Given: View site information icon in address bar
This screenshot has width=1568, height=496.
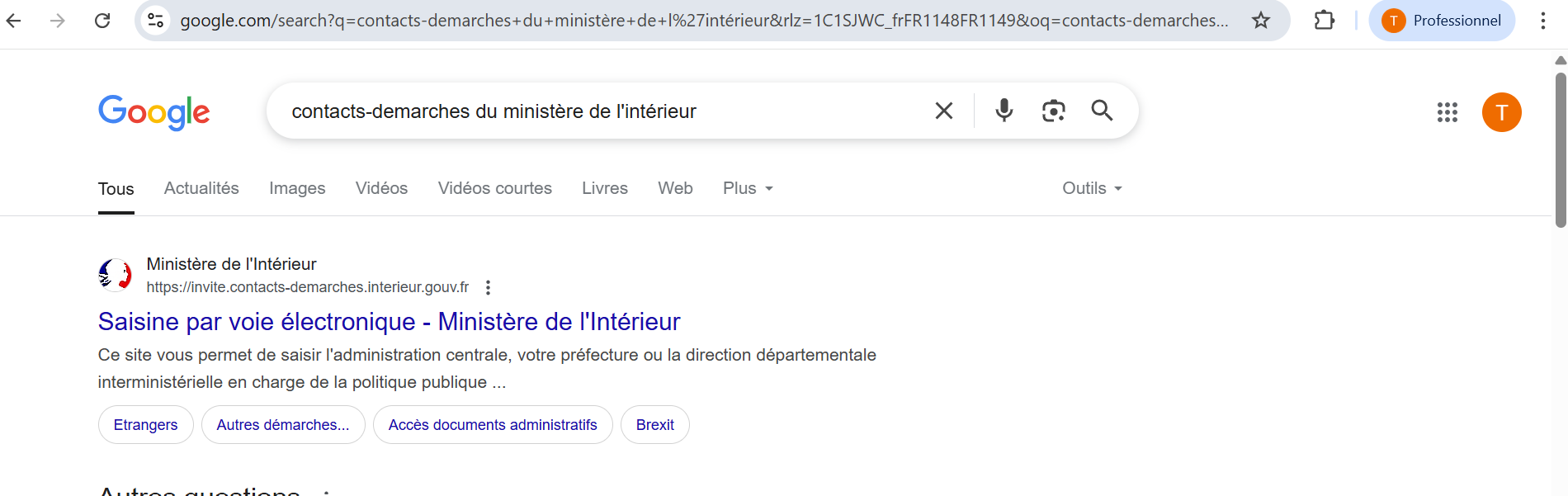Looking at the screenshot, I should tap(155, 21).
